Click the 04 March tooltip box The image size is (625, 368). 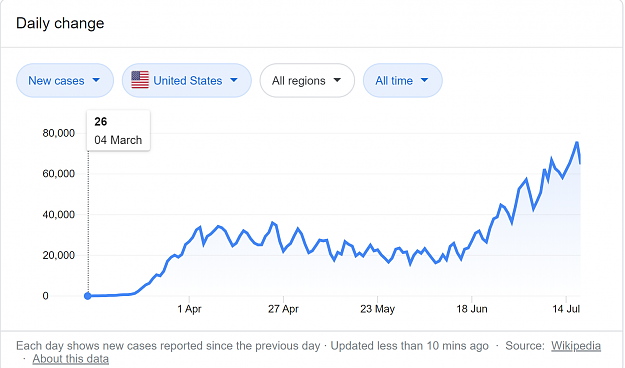pyautogui.click(x=118, y=130)
